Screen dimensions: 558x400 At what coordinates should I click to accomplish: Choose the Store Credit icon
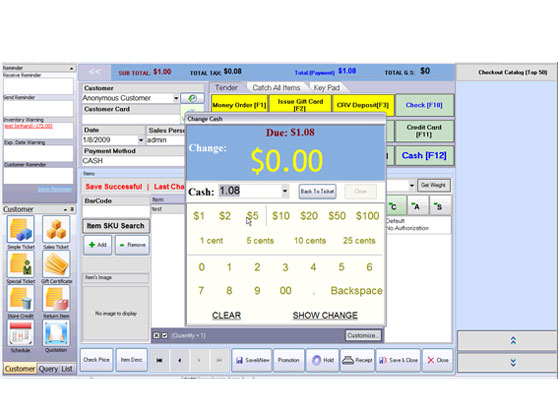21,298
